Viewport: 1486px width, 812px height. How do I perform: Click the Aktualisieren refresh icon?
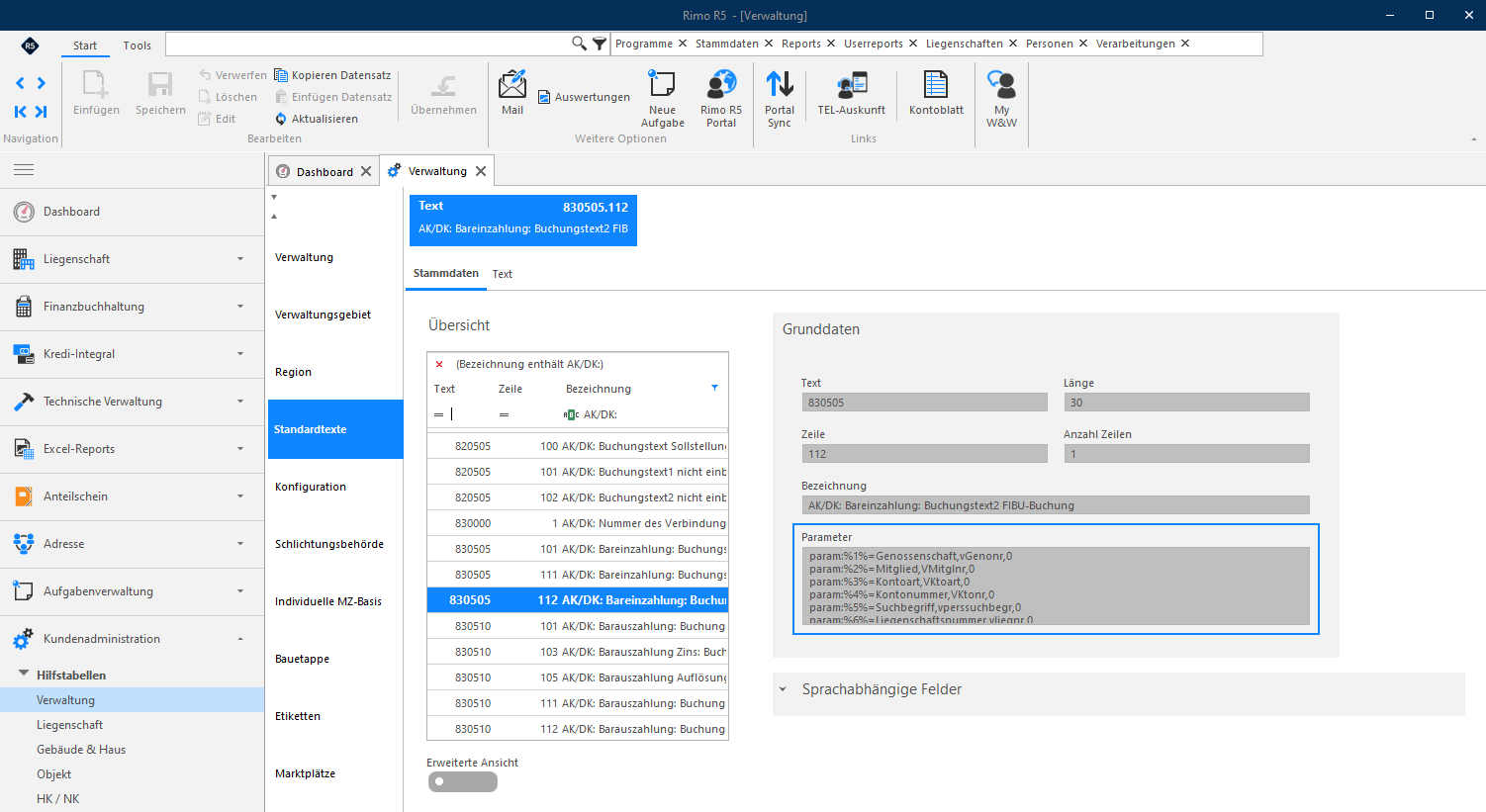coord(281,119)
